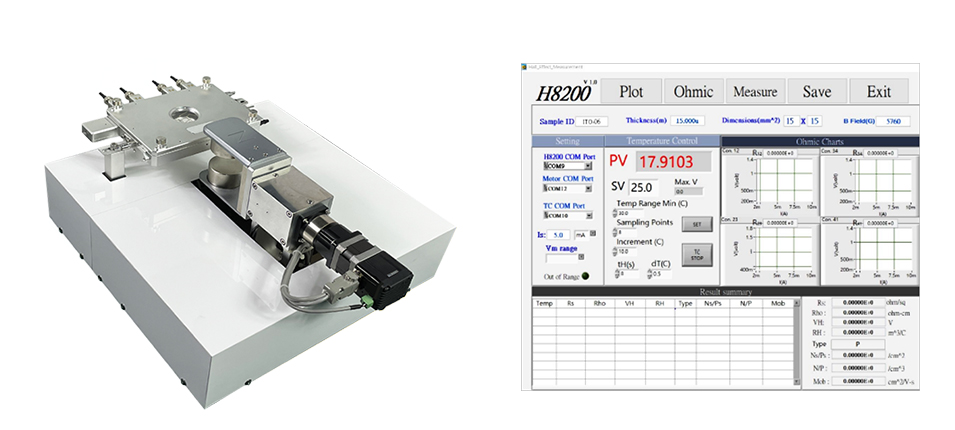
Task: Click the Type P indicator
Action: (x=858, y=344)
